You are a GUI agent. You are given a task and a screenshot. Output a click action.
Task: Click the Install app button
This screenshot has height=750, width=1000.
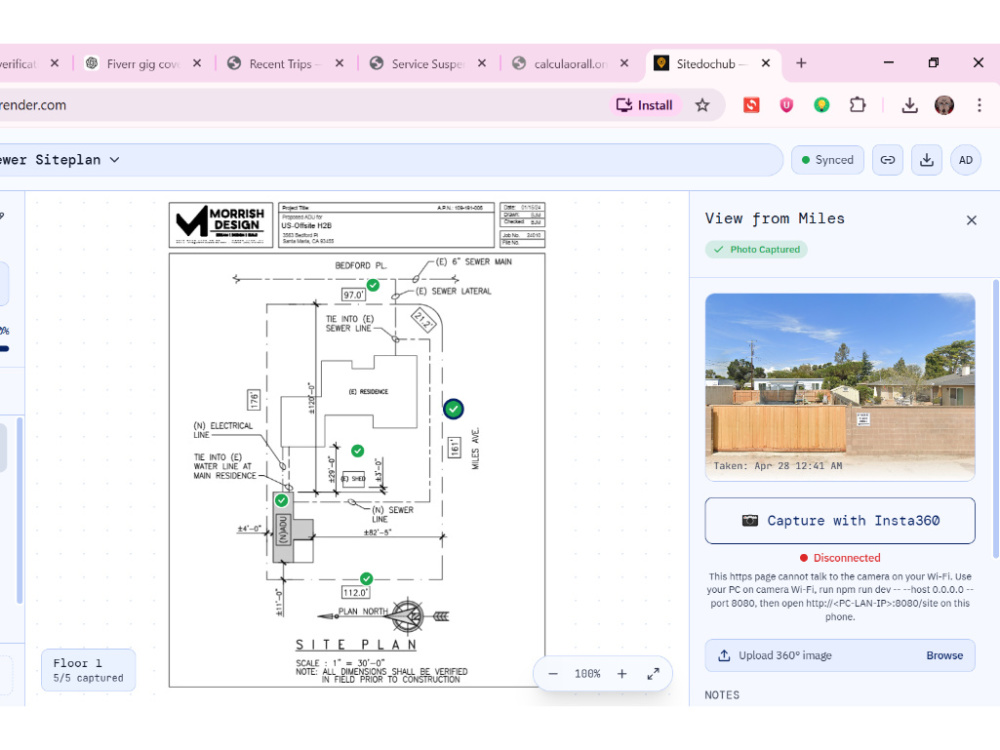[645, 105]
